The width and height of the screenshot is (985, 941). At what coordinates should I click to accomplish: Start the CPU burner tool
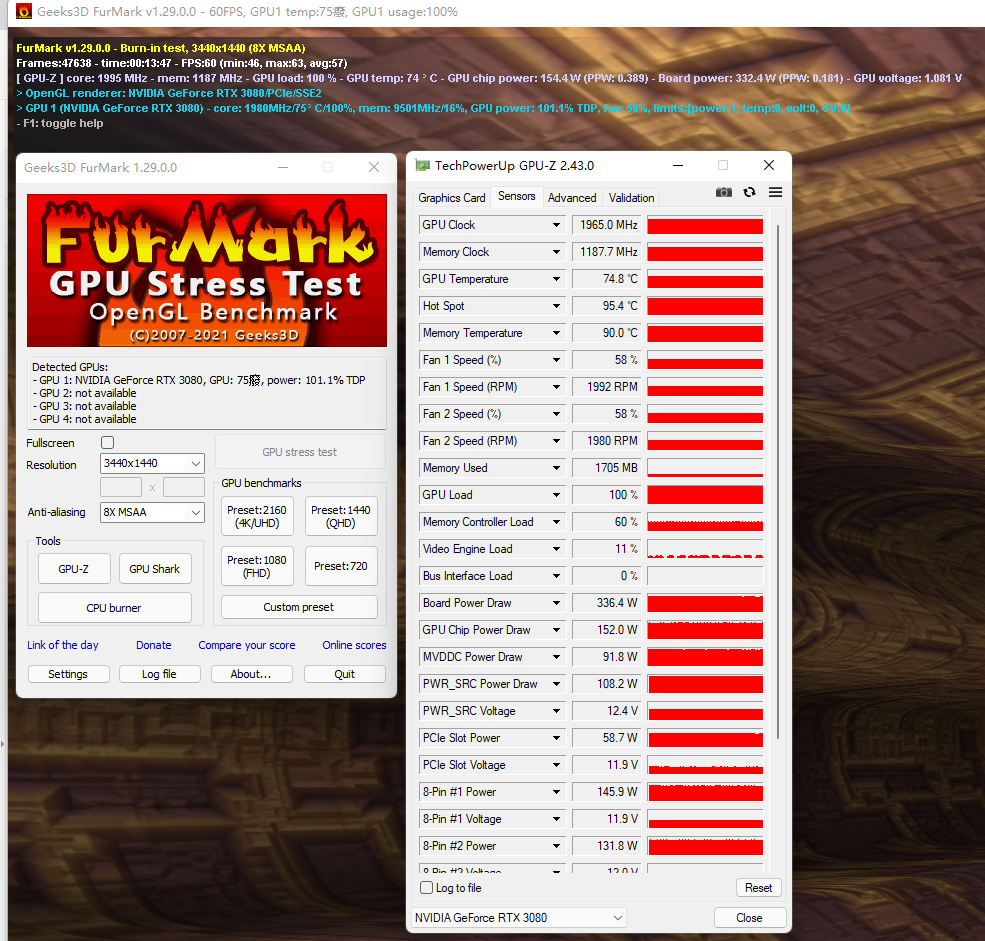pos(114,607)
